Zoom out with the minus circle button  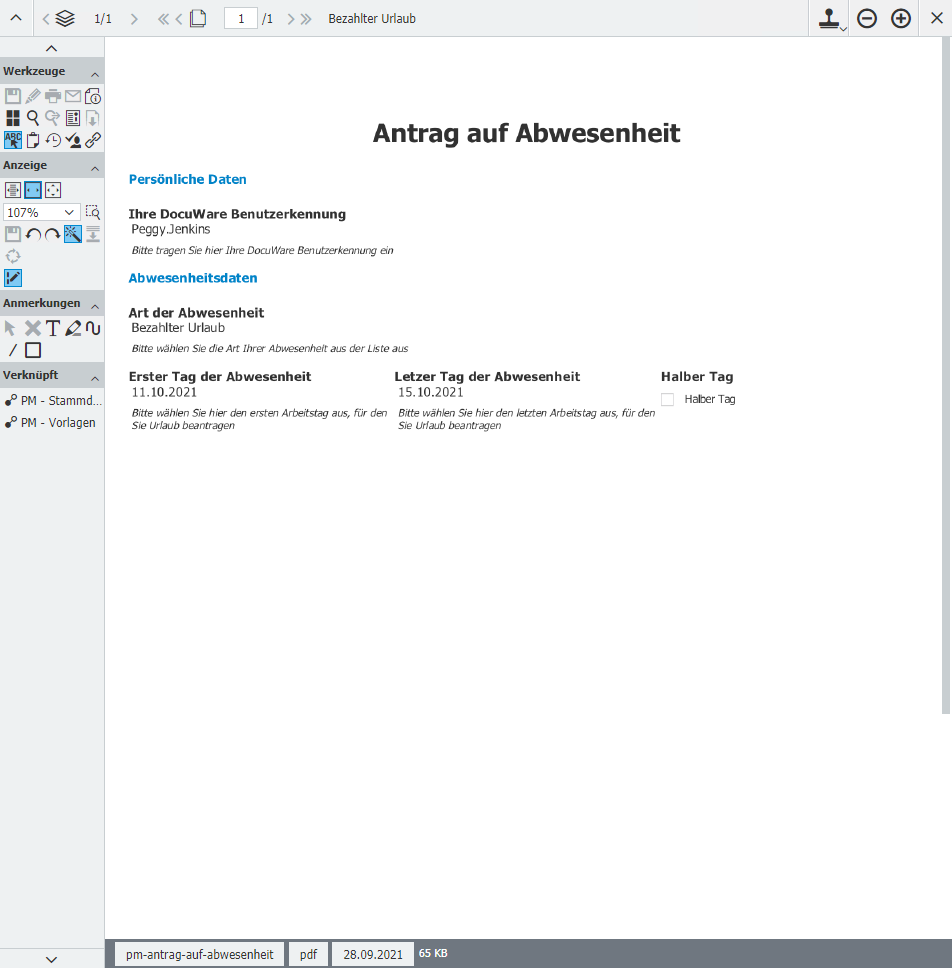pos(867,19)
